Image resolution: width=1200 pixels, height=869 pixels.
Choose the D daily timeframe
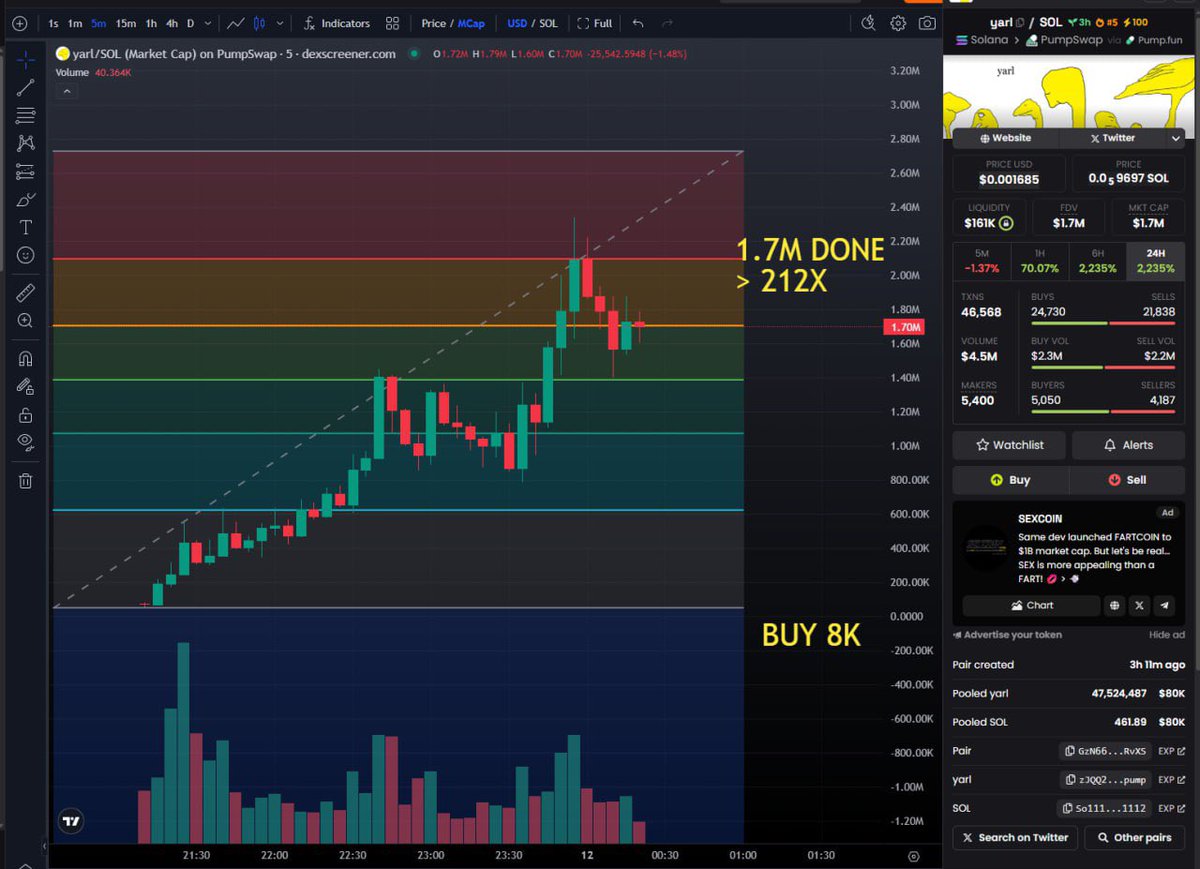[190, 23]
